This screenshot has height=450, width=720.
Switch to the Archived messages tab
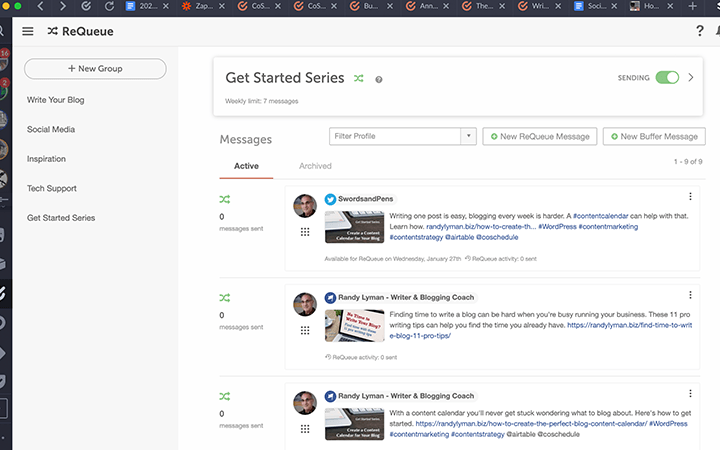pos(315,166)
